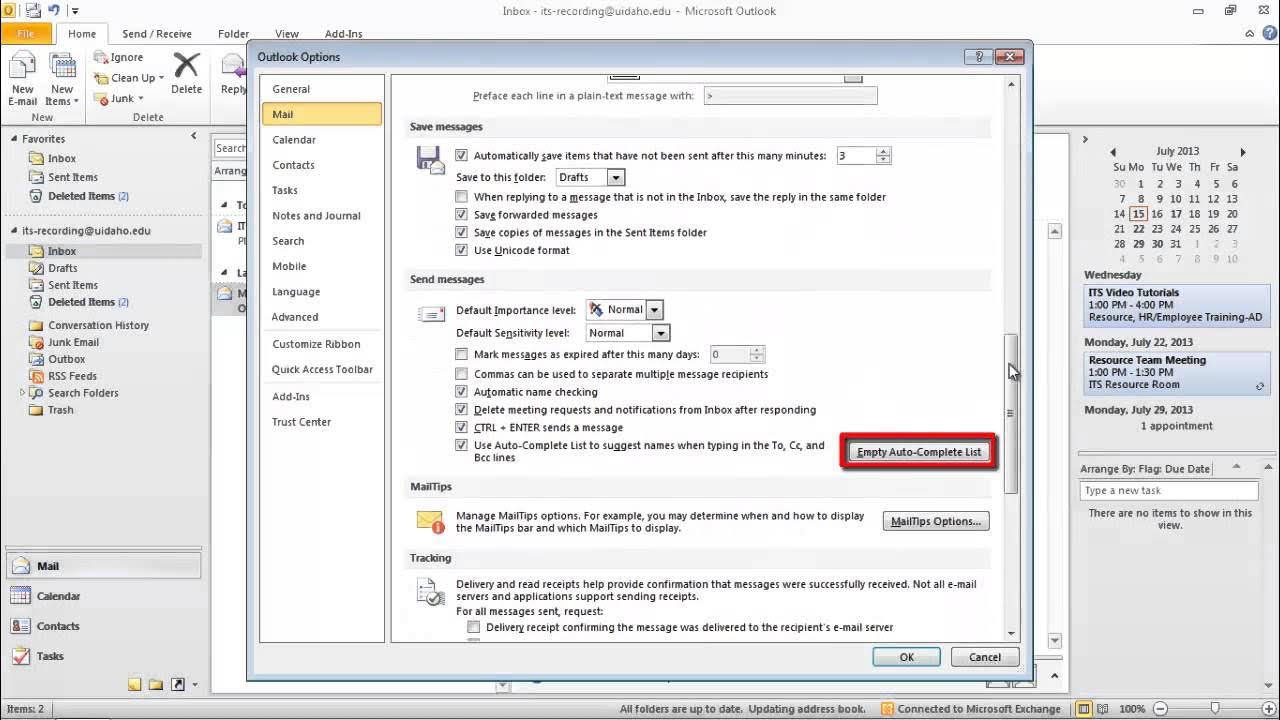
Task: Open Contacts module in navigation pane
Action: 104,626
